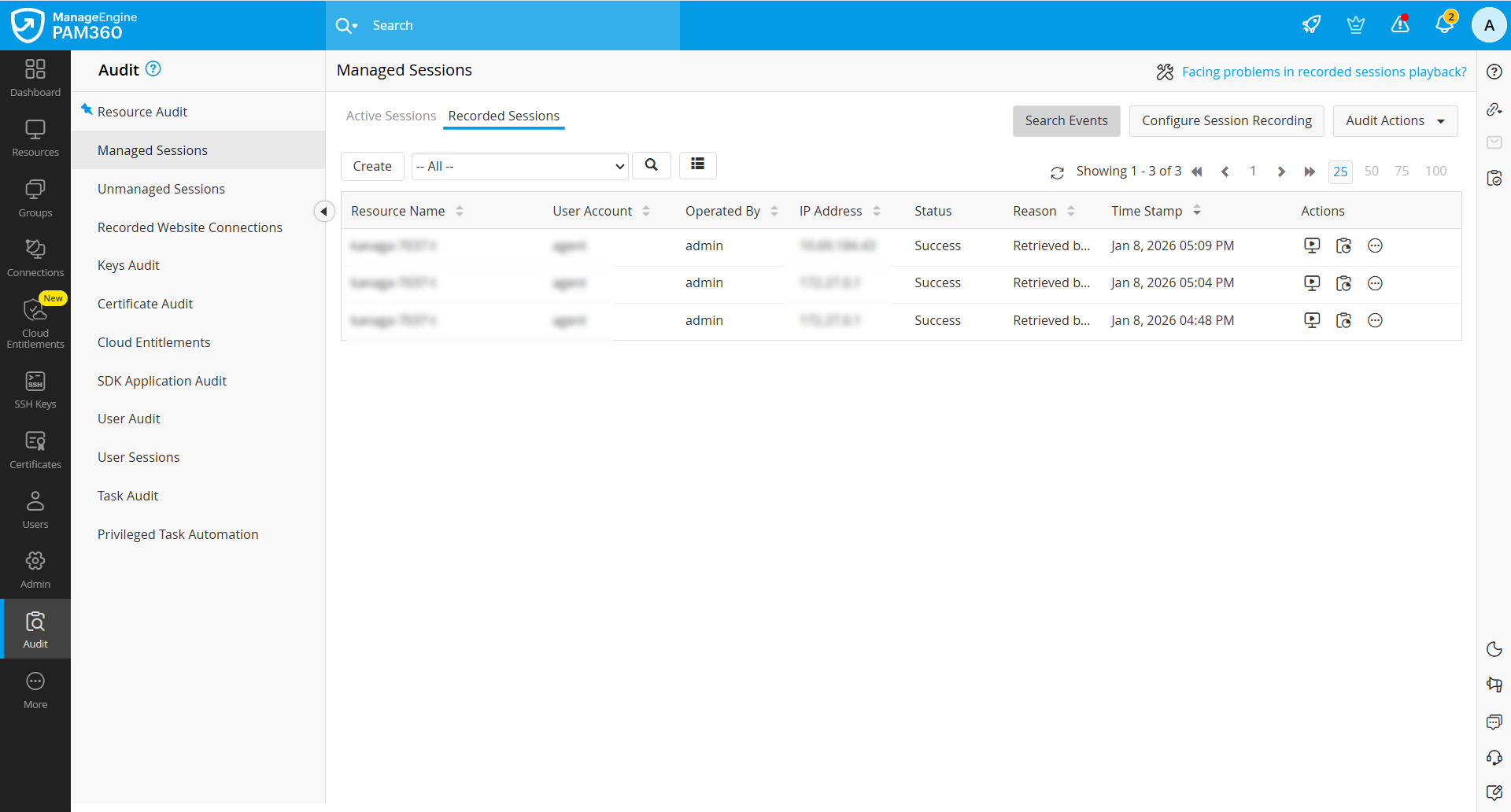This screenshot has height=812, width=1511.
Task: Switch to the Active Sessions tab
Action: 390,116
